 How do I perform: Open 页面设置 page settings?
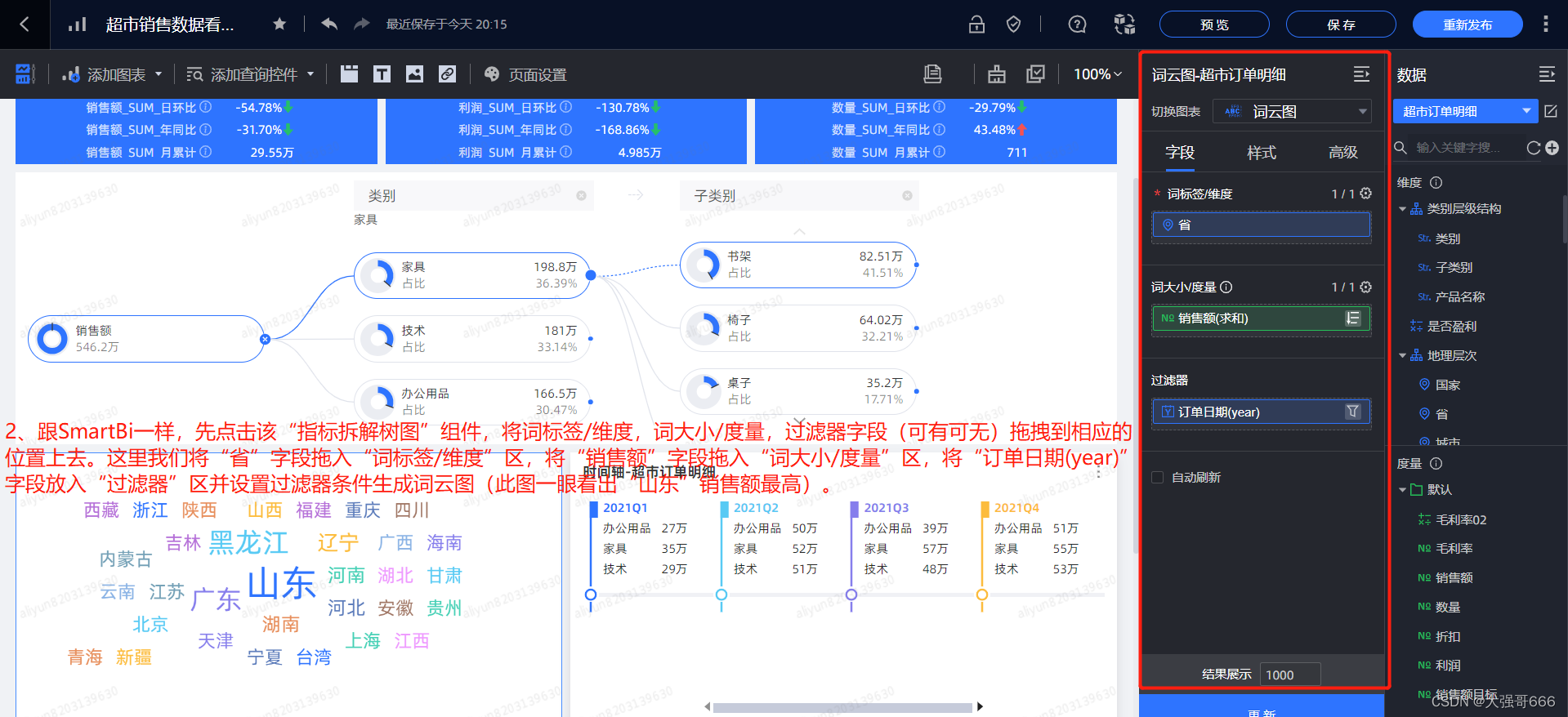[525, 74]
